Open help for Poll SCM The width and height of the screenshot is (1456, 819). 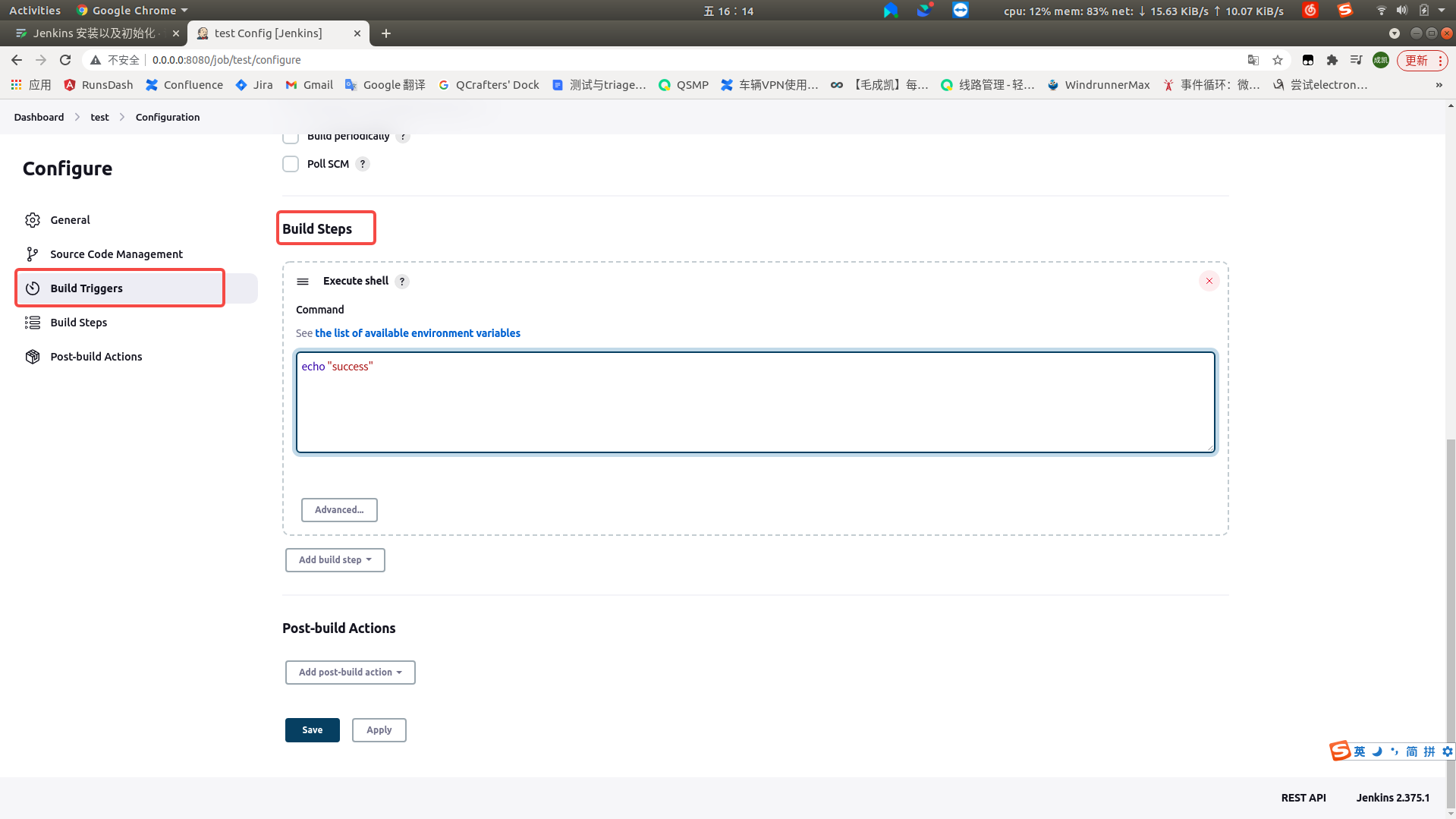[363, 164]
